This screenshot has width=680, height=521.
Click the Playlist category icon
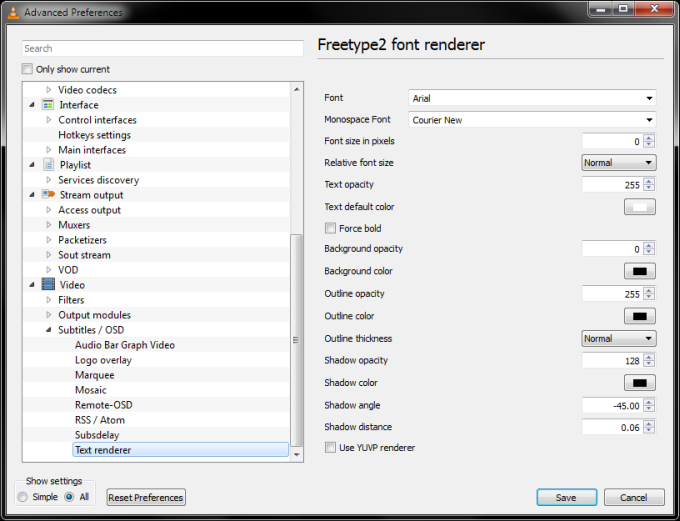pos(48,165)
